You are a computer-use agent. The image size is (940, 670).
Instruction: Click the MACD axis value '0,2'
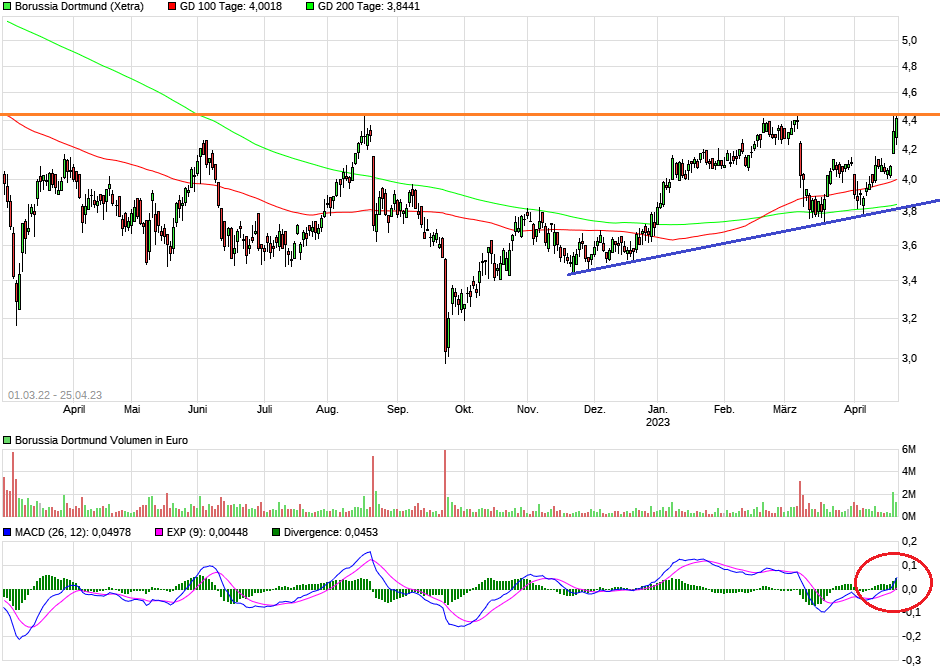point(909,542)
